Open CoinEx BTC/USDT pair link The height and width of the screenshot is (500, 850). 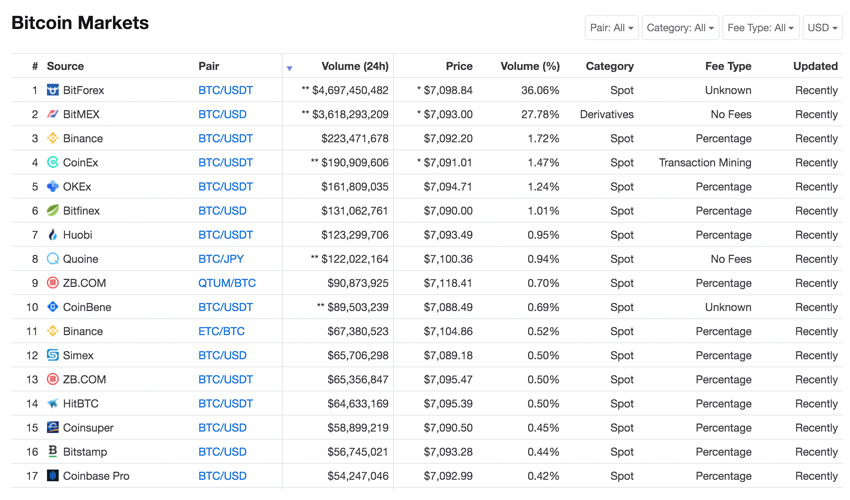click(x=226, y=162)
